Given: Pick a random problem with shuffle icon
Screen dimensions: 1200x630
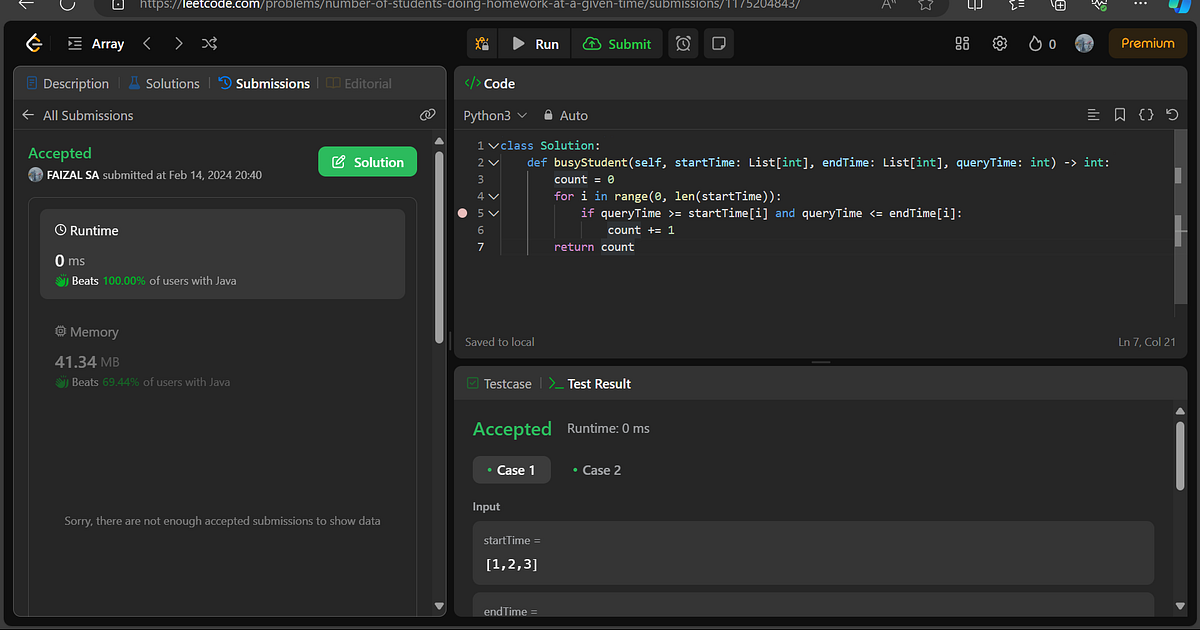Looking at the screenshot, I should [209, 44].
